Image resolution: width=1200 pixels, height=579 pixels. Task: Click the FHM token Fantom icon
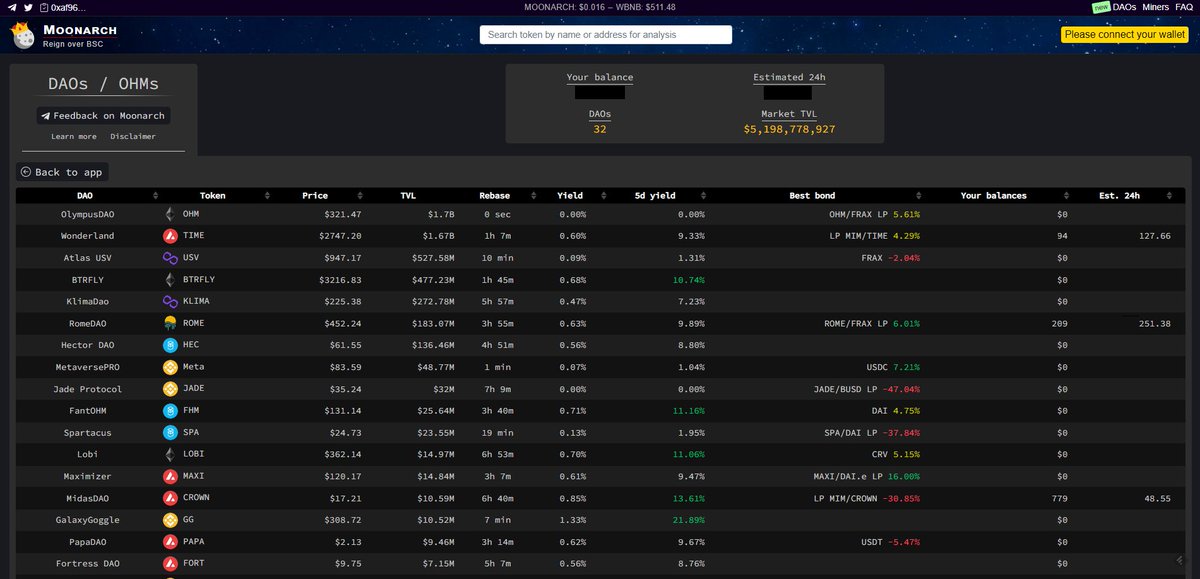pos(170,410)
